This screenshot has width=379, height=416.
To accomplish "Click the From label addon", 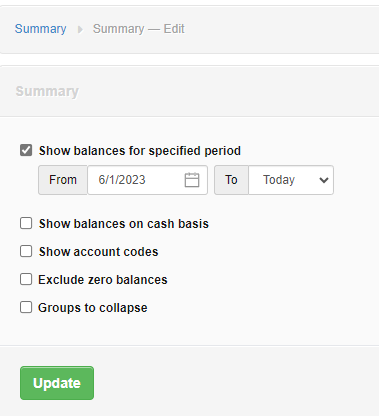I will tap(63, 180).
